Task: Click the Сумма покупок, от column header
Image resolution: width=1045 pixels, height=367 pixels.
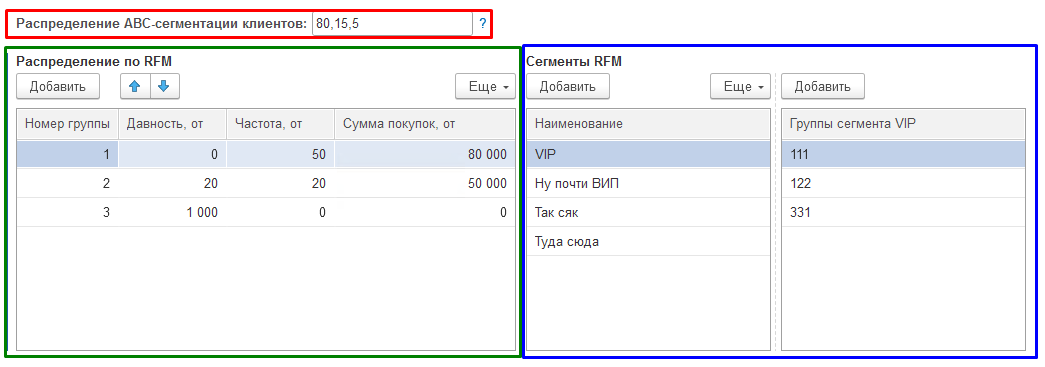Action: click(425, 124)
